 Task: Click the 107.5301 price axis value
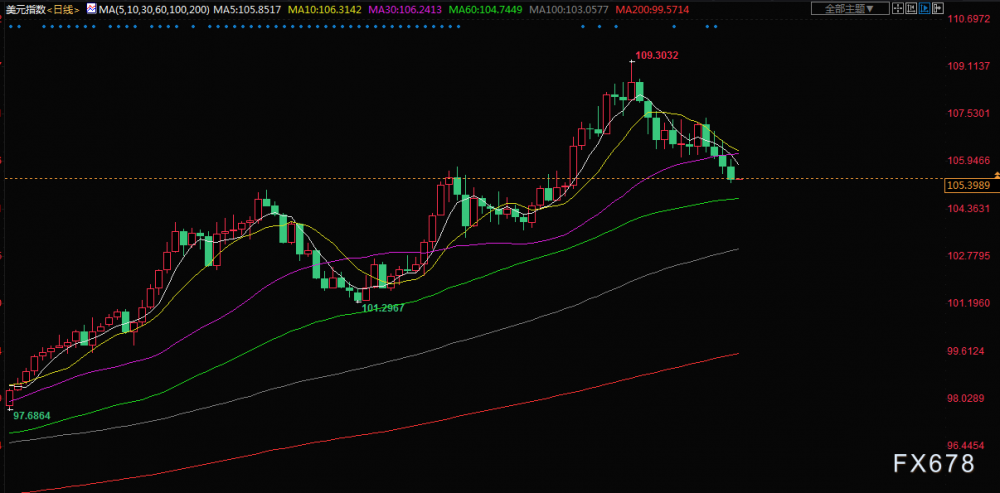point(969,113)
